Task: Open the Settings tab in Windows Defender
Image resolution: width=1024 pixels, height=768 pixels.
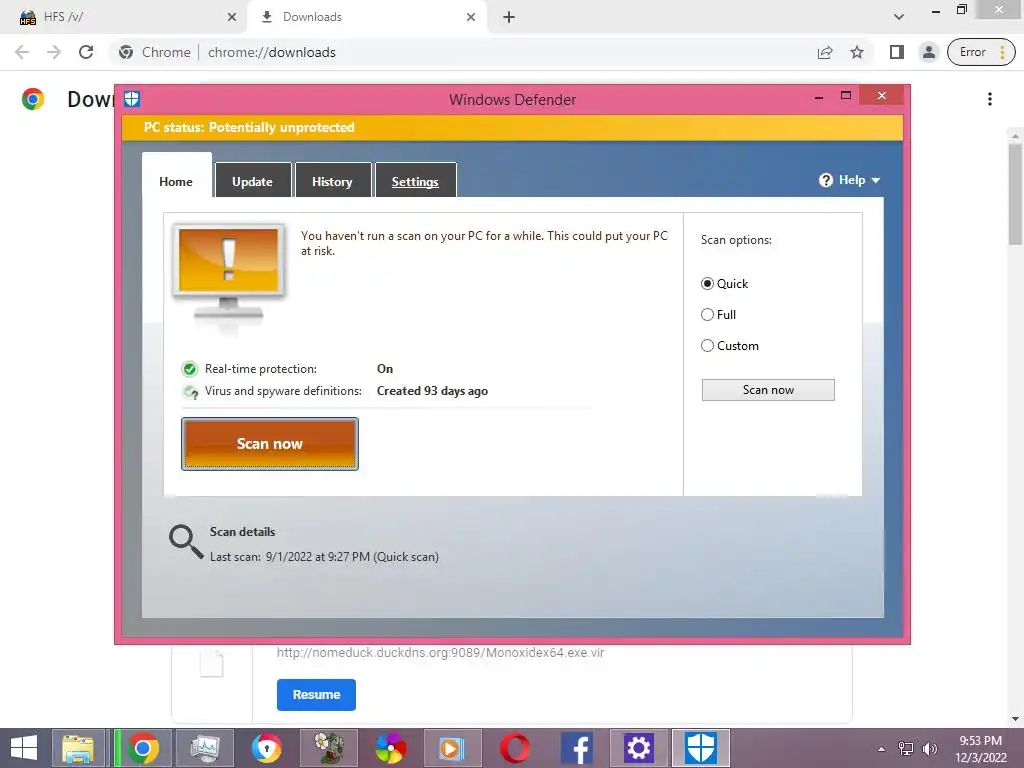Action: coord(415,181)
